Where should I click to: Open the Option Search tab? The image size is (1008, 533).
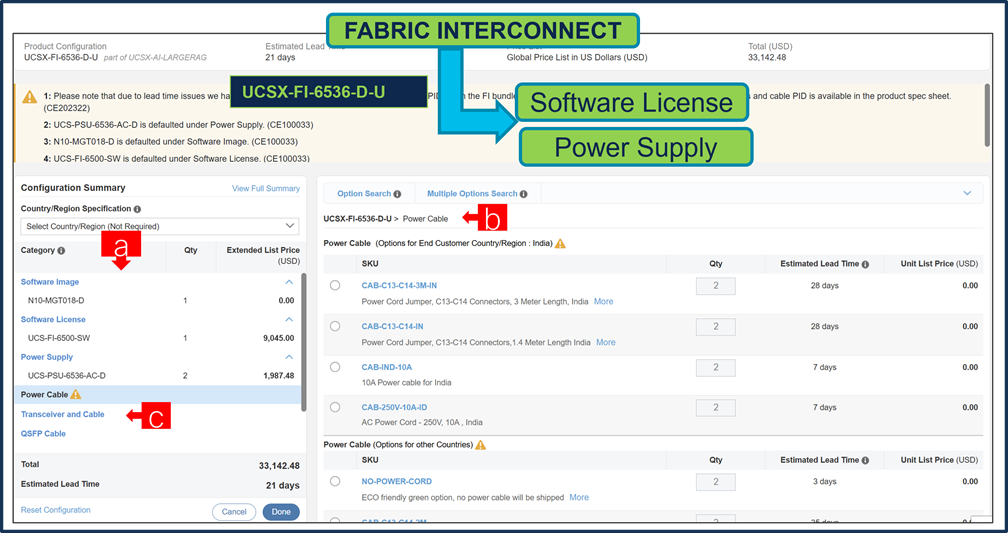point(369,194)
